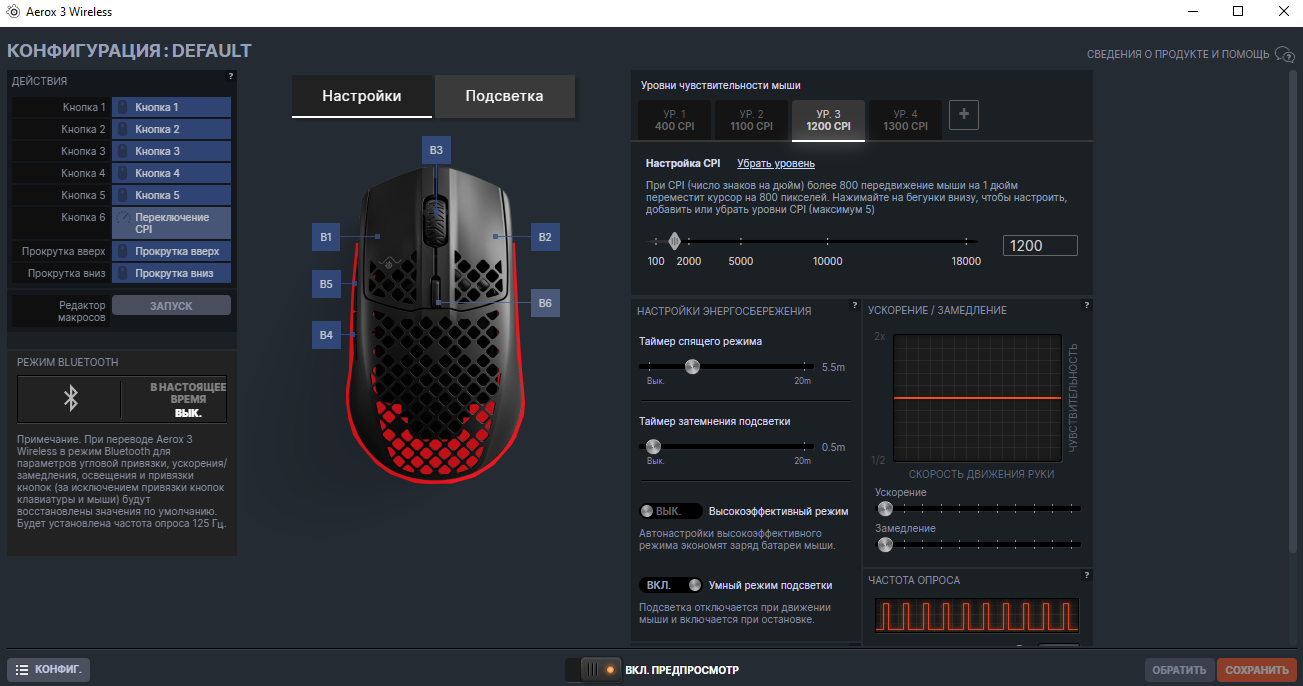Select the B5 side button marker

coord(326,284)
